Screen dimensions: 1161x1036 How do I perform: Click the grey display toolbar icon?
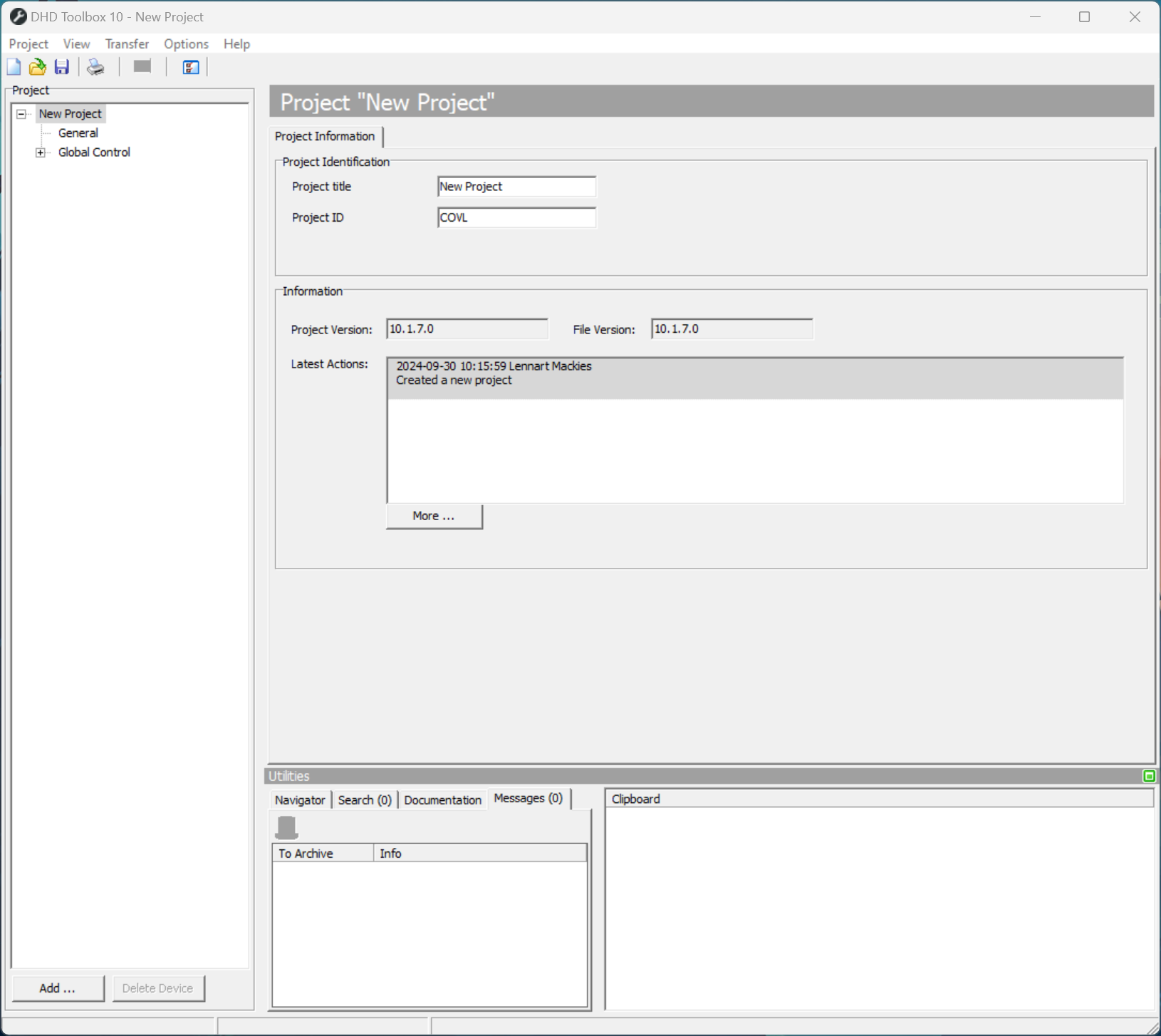coord(141,66)
